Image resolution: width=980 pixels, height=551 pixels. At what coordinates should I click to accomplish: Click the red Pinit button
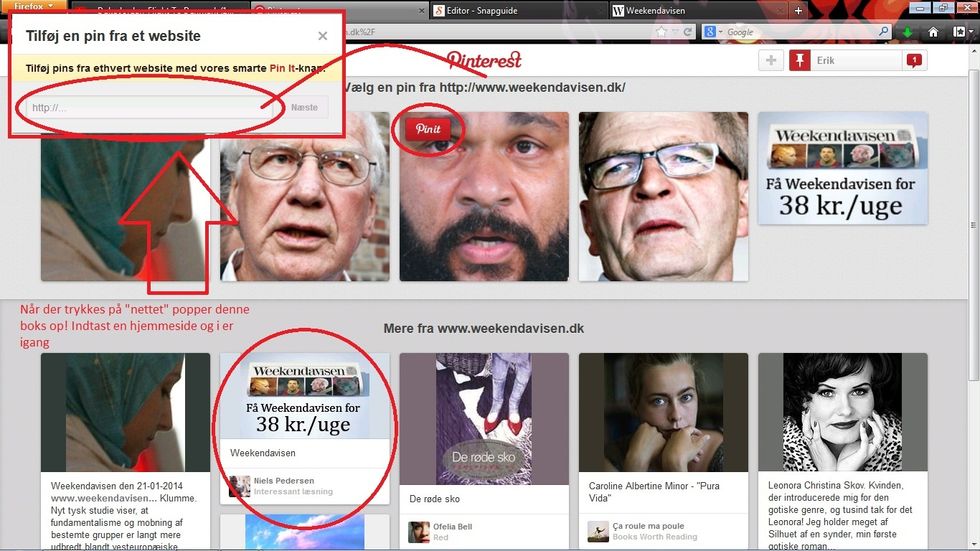pyautogui.click(x=428, y=129)
